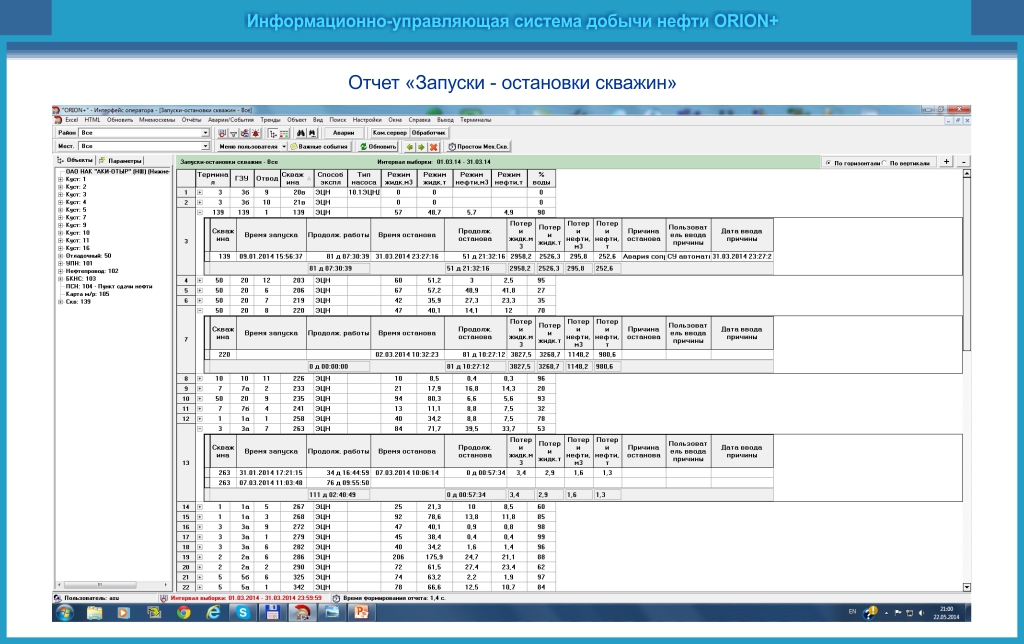Open the media player taskbar icon
The height and width of the screenshot is (644, 1024).
click(x=123, y=613)
